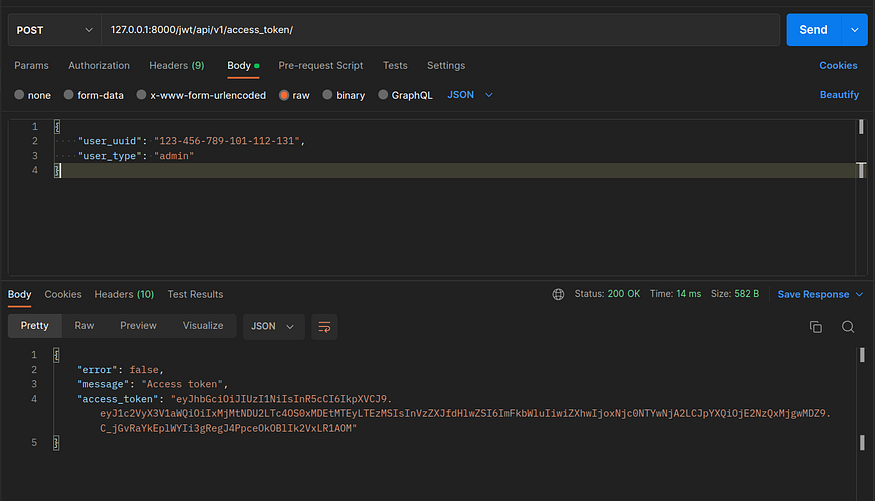Toggle word wrap for the response
The height and width of the screenshot is (501, 875).
point(324,327)
